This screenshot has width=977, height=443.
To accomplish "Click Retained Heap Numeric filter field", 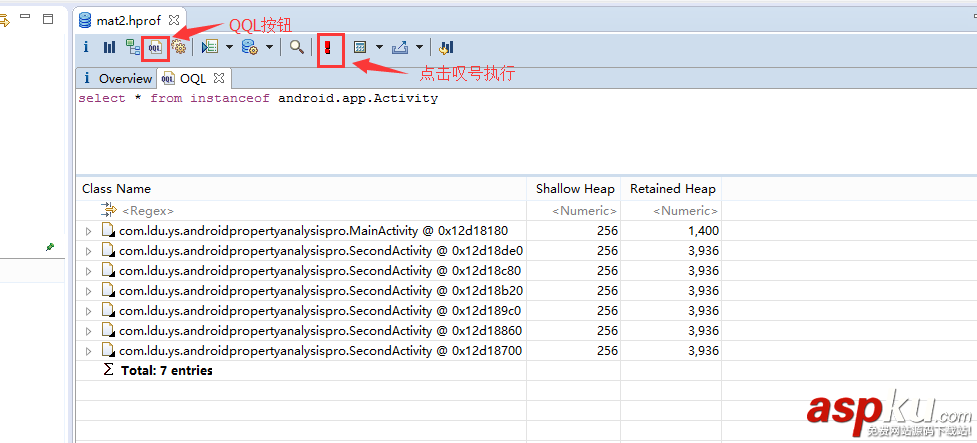I will point(672,211).
